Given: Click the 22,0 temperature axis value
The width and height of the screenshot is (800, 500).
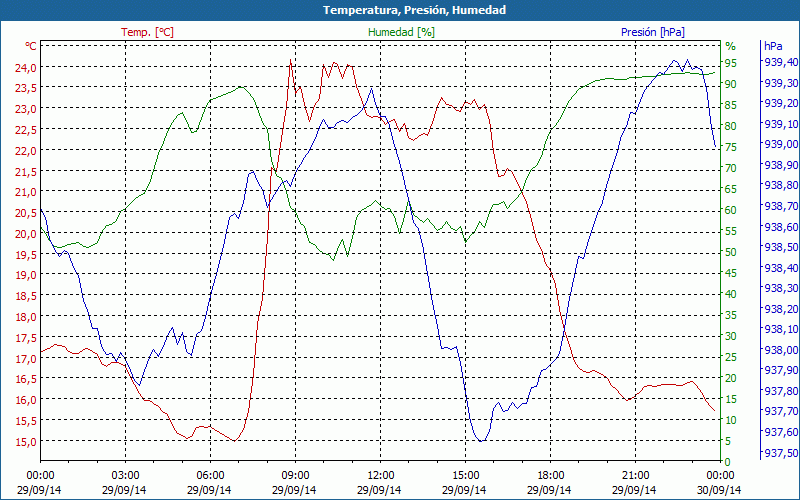Looking at the screenshot, I should coord(26,151).
